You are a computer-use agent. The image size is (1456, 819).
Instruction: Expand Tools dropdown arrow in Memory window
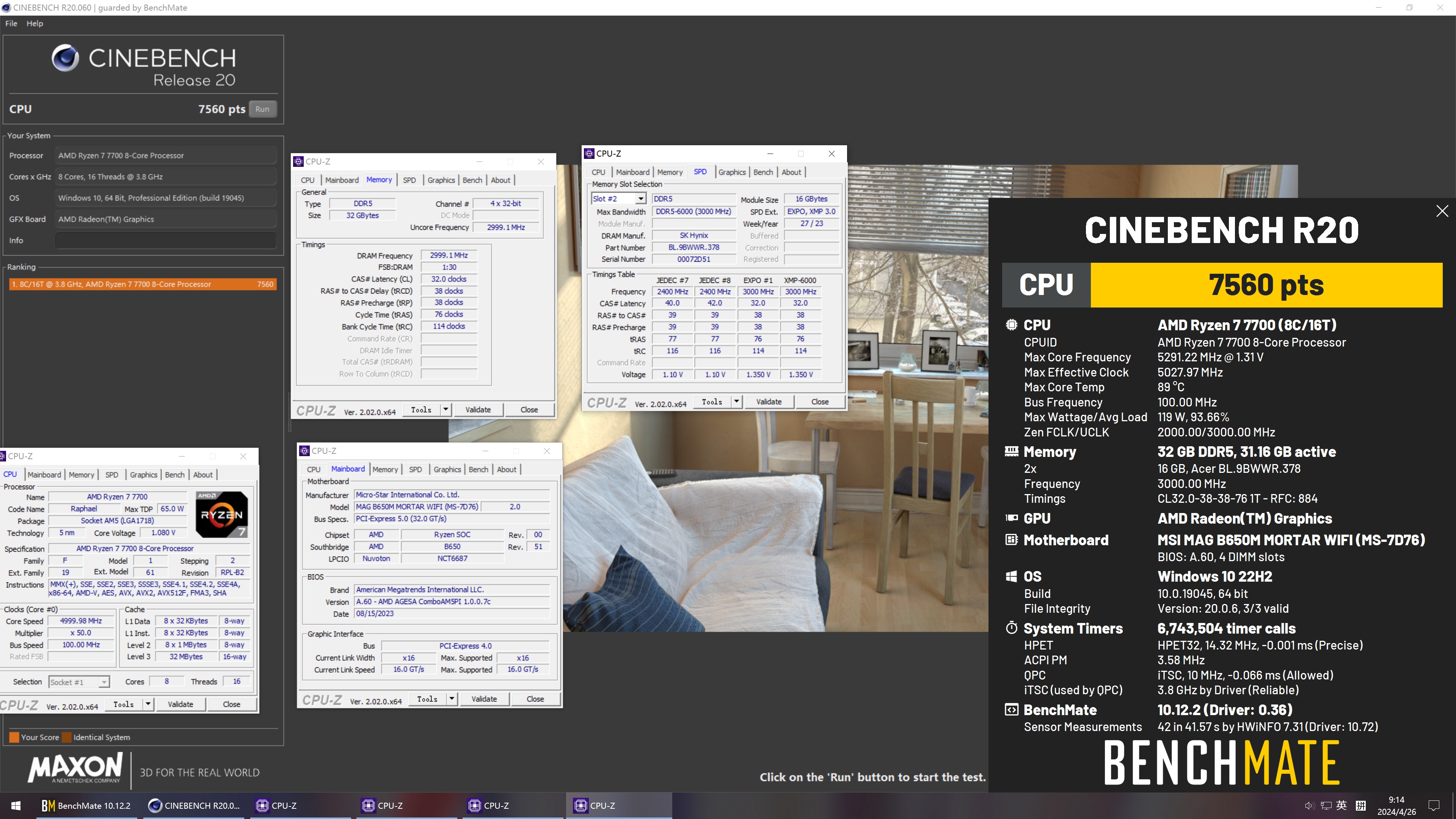click(x=446, y=410)
